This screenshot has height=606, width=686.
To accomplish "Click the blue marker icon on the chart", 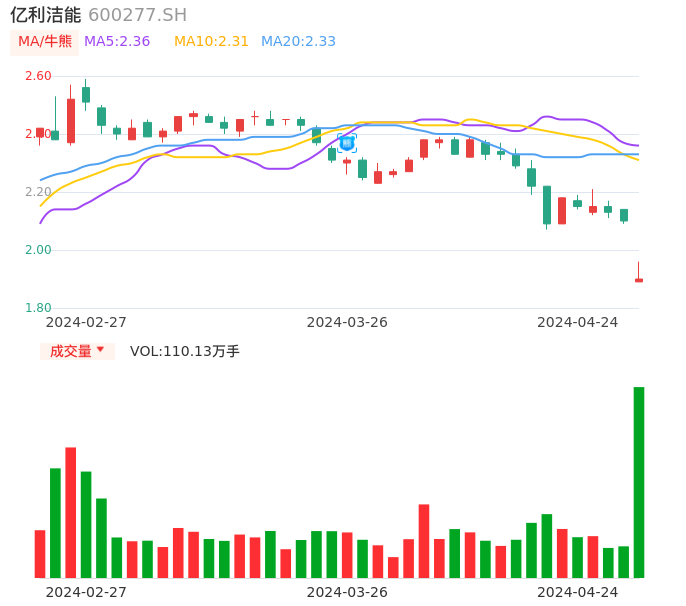I will tap(347, 143).
